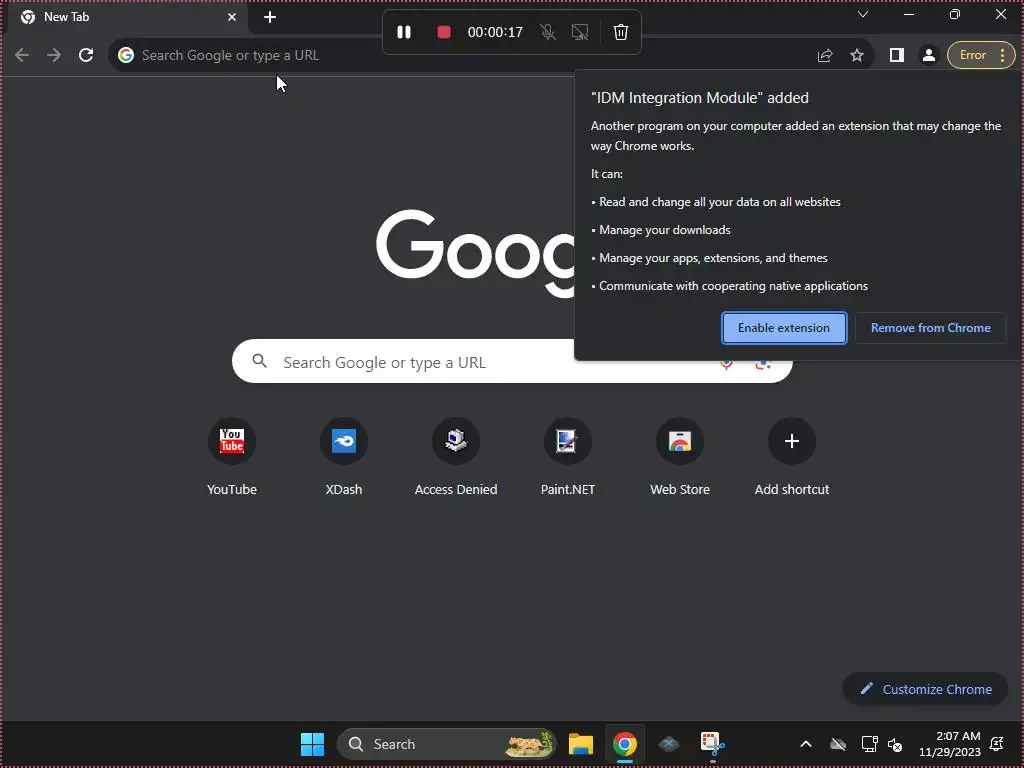The height and width of the screenshot is (768, 1024).
Task: Click the taskbar Search box
Action: 447,744
